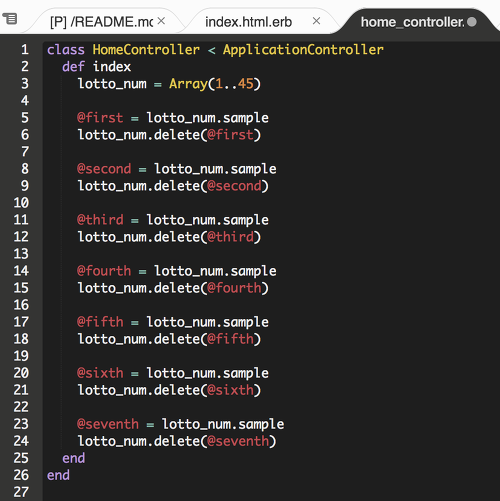Click '@fifth' variable on line 17
The image size is (500, 501).
point(100,322)
